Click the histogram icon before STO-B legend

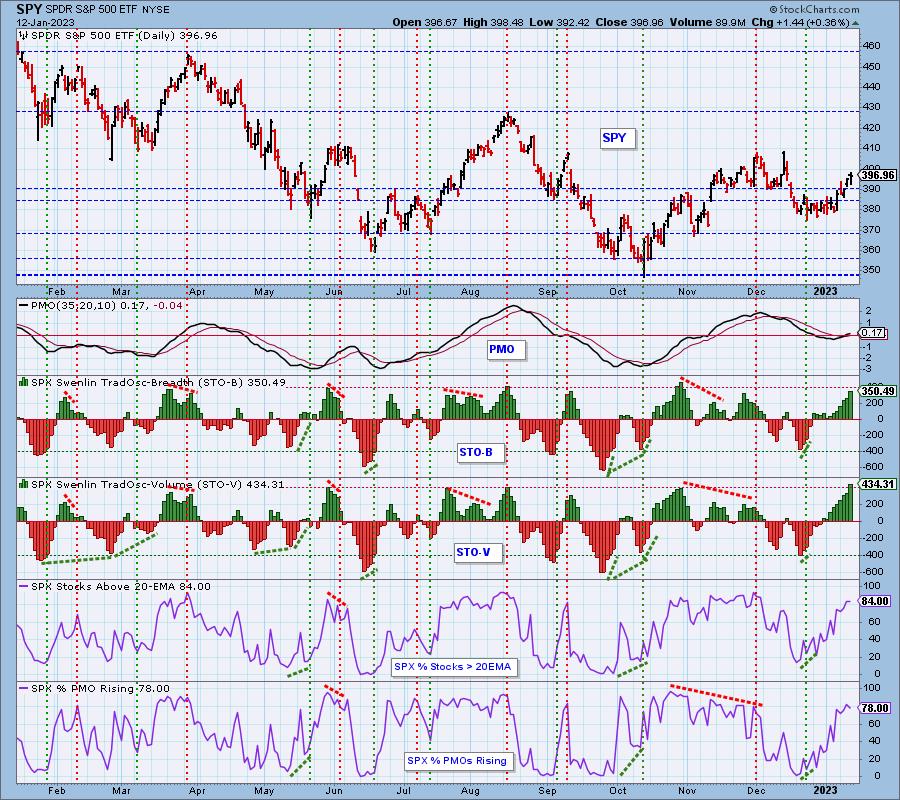coord(24,382)
